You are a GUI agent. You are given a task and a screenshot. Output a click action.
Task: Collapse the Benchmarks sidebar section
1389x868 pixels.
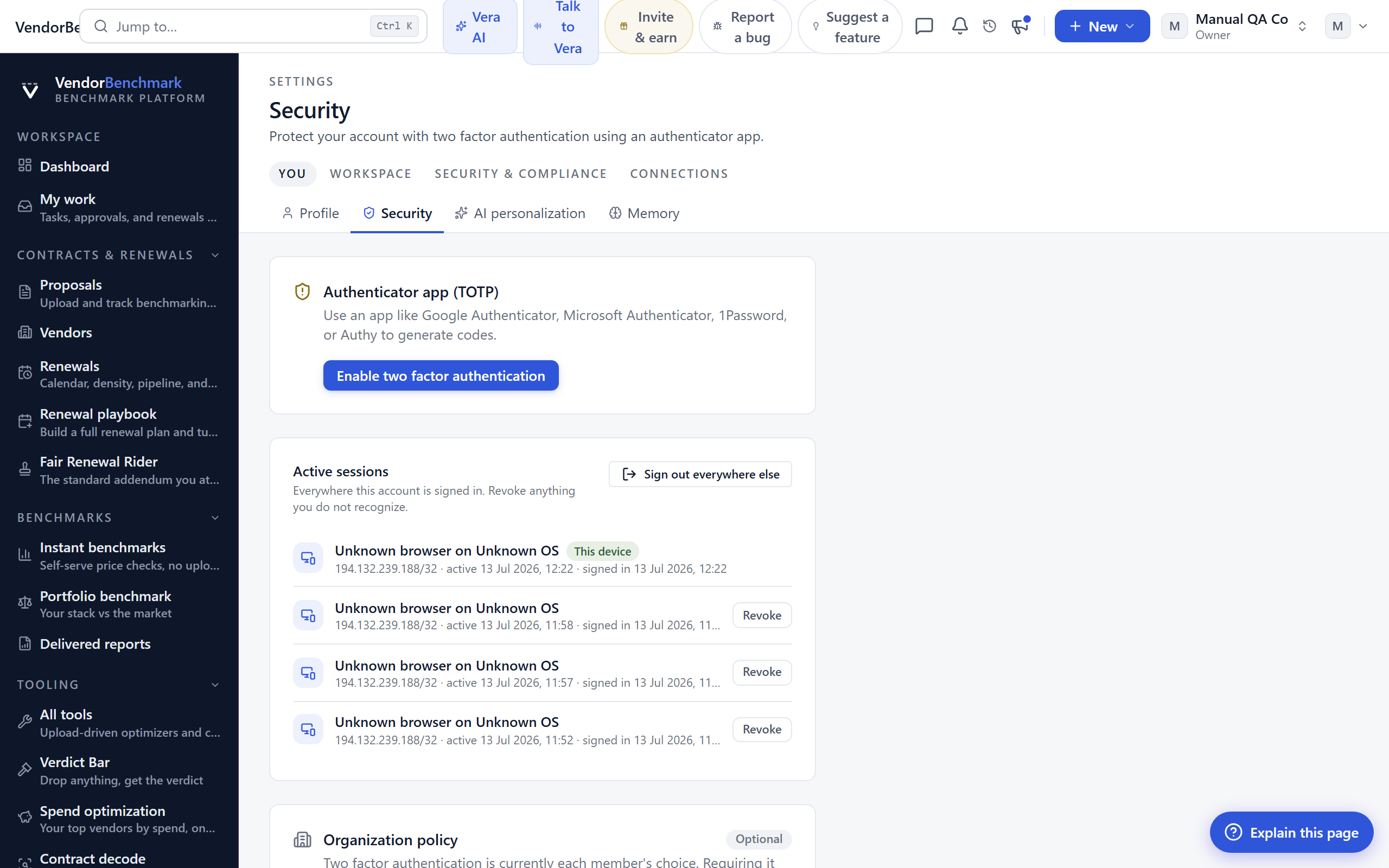click(215, 518)
